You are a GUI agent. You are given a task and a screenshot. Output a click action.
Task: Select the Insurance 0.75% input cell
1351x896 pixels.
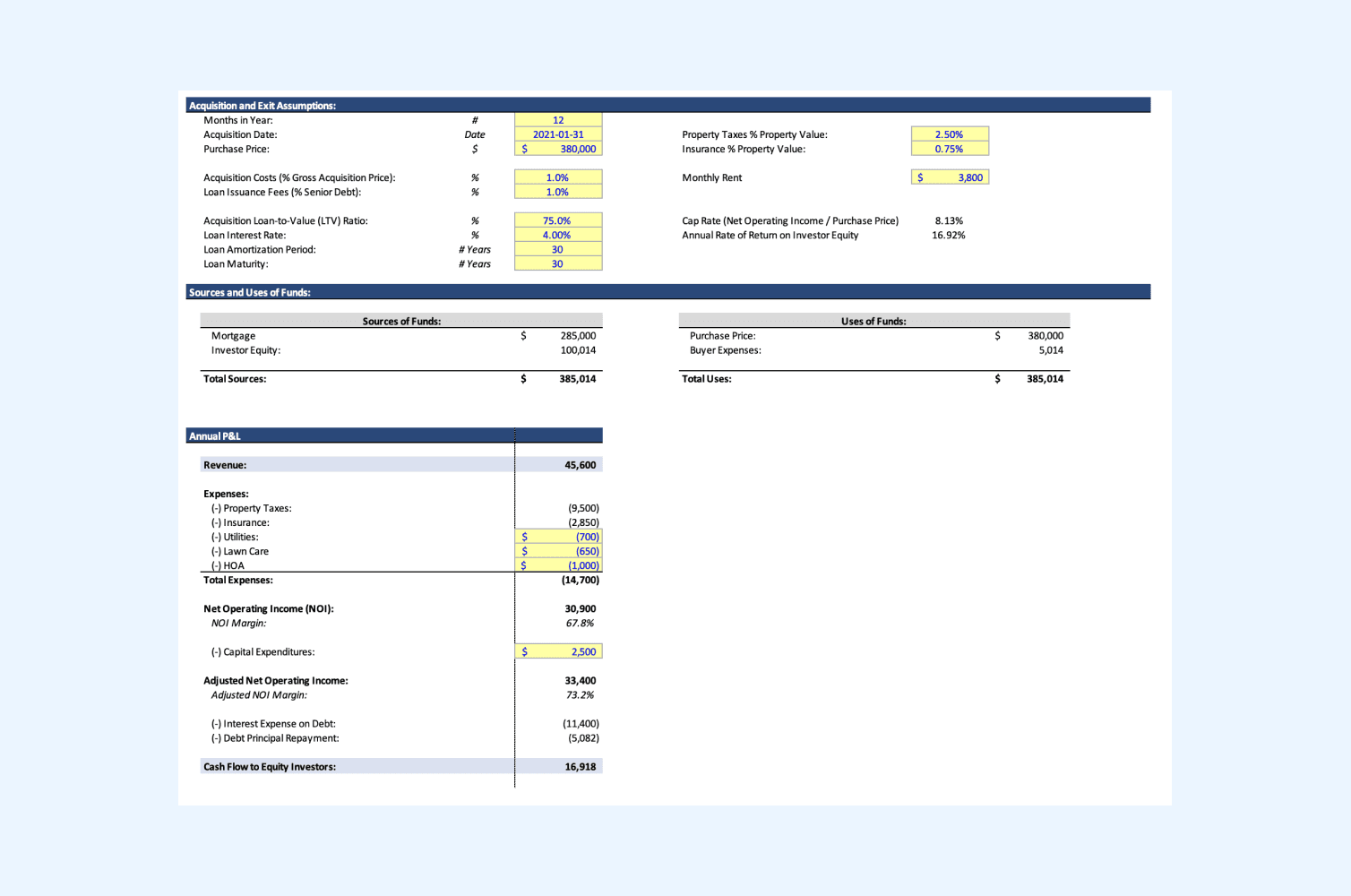click(950, 149)
